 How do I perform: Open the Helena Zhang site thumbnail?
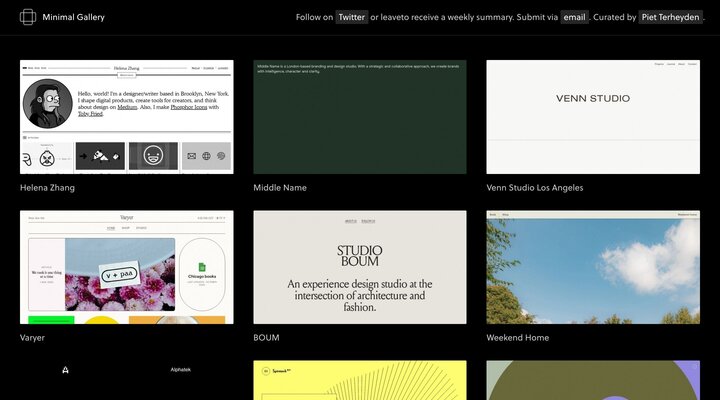(x=127, y=117)
